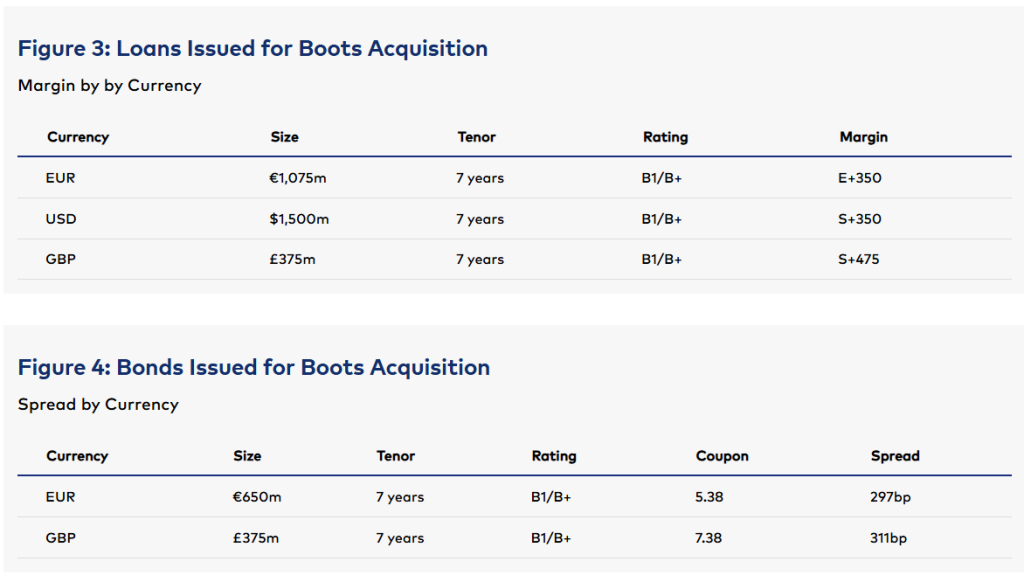Click the Tenor column header in Figure 4
1024x582 pixels.
(x=395, y=456)
